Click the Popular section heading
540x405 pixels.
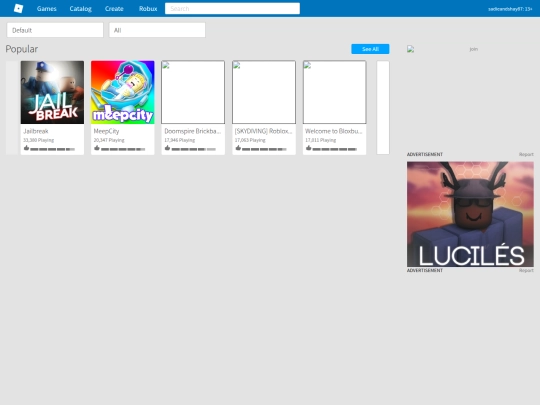tap(22, 49)
